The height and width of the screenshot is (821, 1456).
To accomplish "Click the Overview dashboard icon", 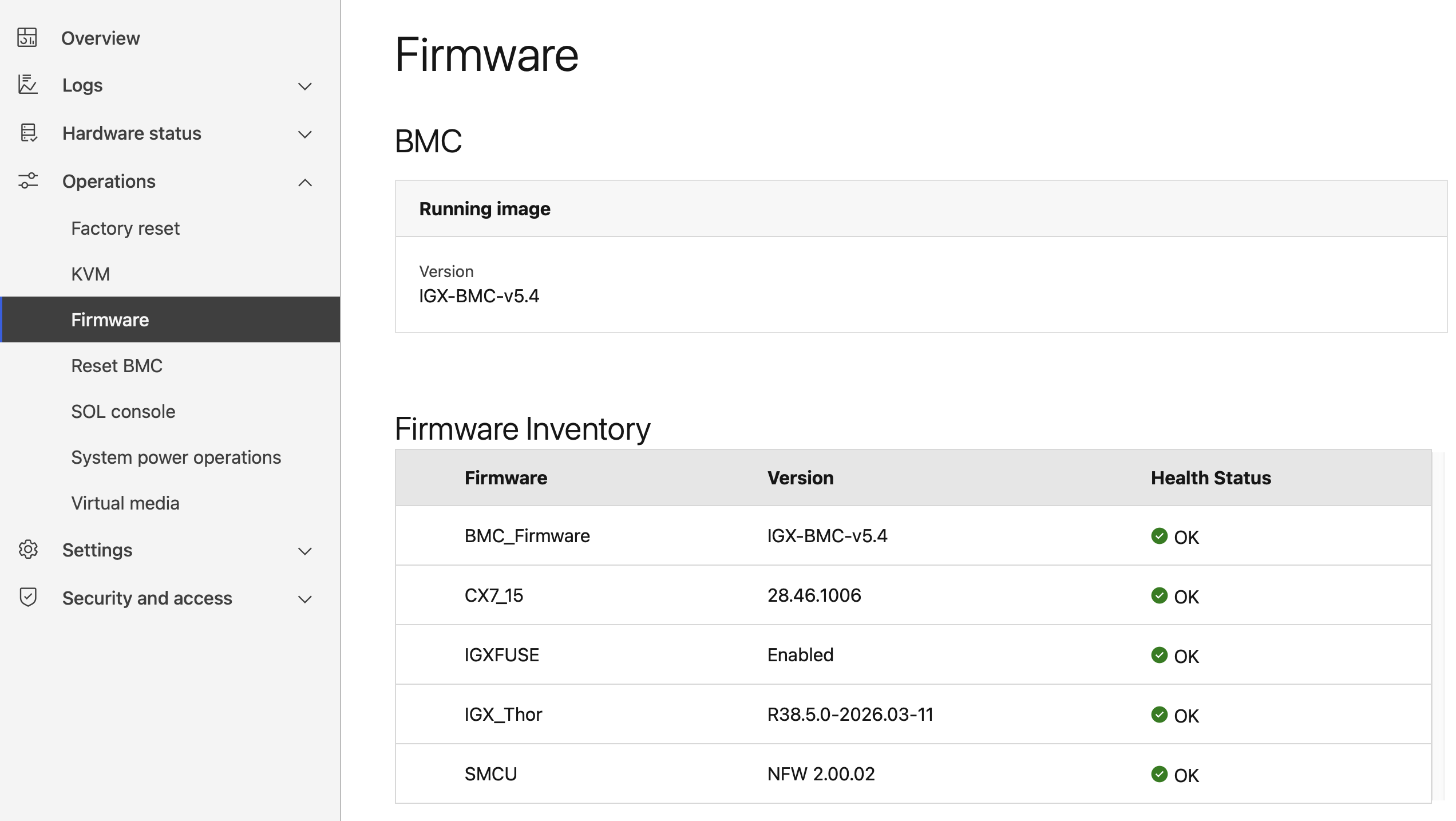I will click(x=27, y=37).
